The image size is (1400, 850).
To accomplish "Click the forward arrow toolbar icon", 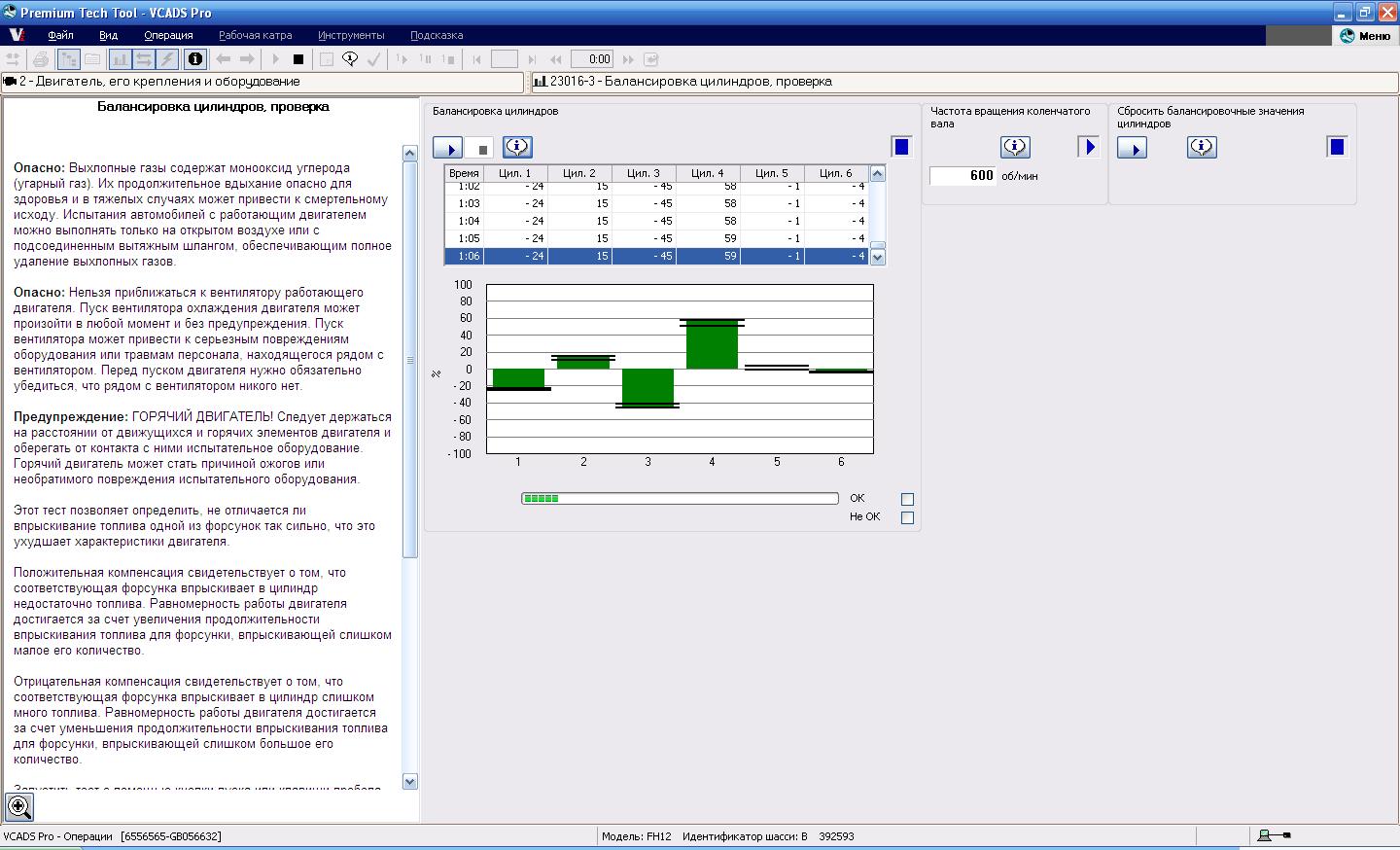I will click(x=247, y=59).
